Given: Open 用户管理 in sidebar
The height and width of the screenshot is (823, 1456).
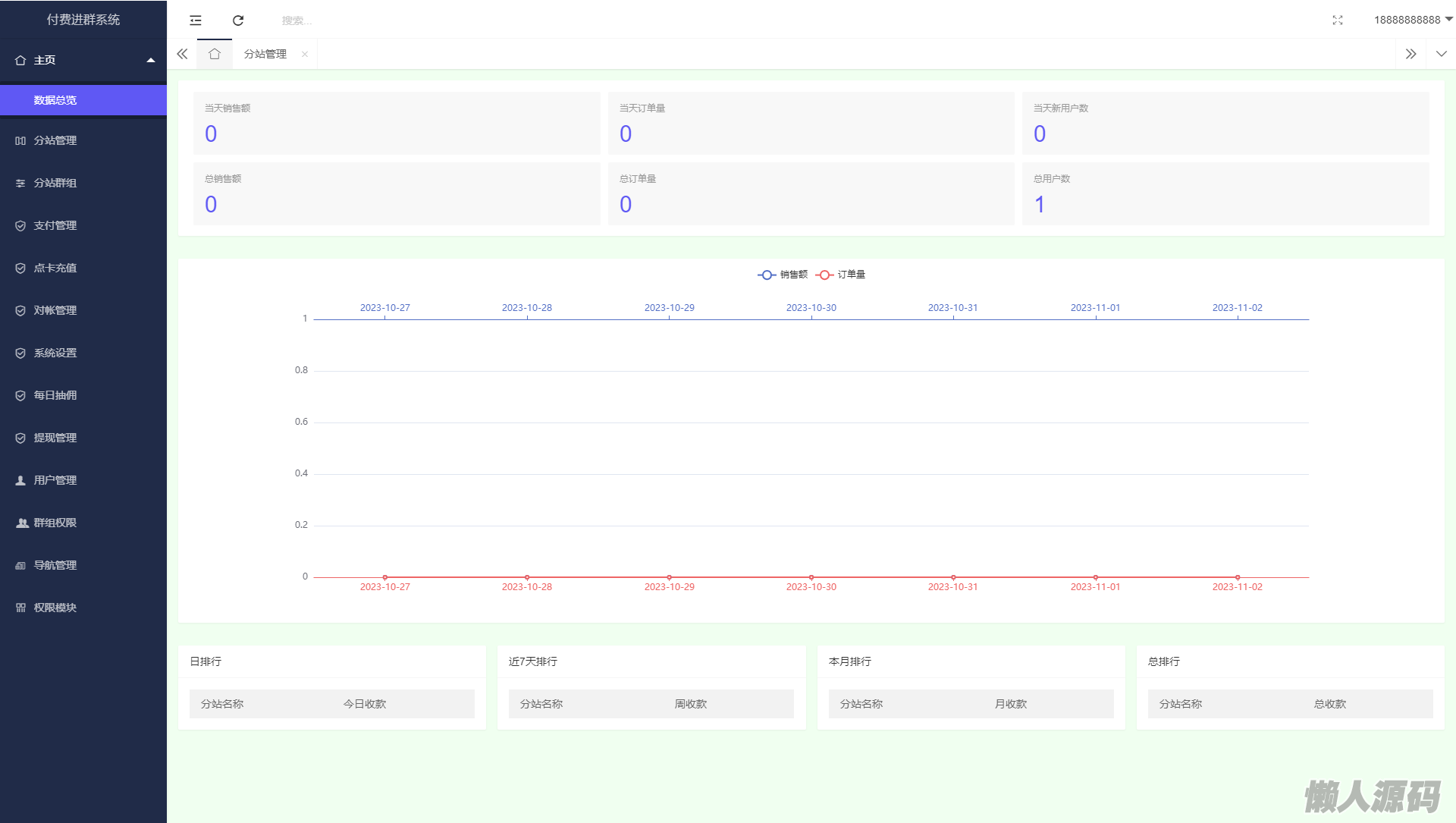Looking at the screenshot, I should pos(55,480).
